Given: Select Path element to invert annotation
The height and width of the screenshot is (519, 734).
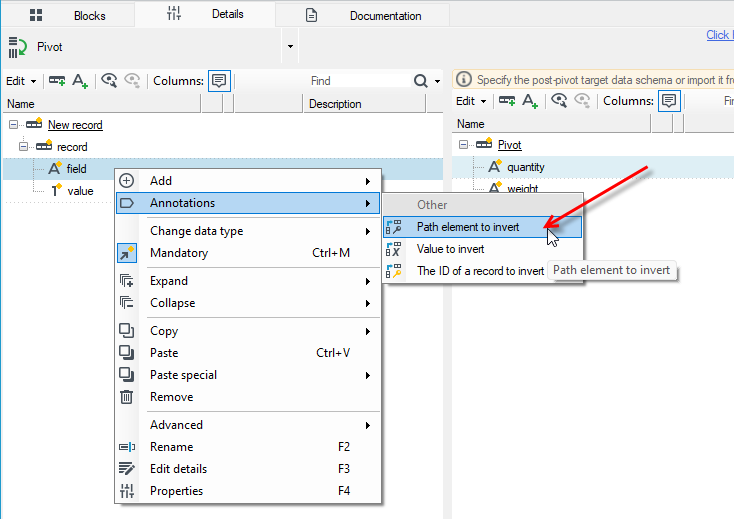Looking at the screenshot, I should pos(483,227).
